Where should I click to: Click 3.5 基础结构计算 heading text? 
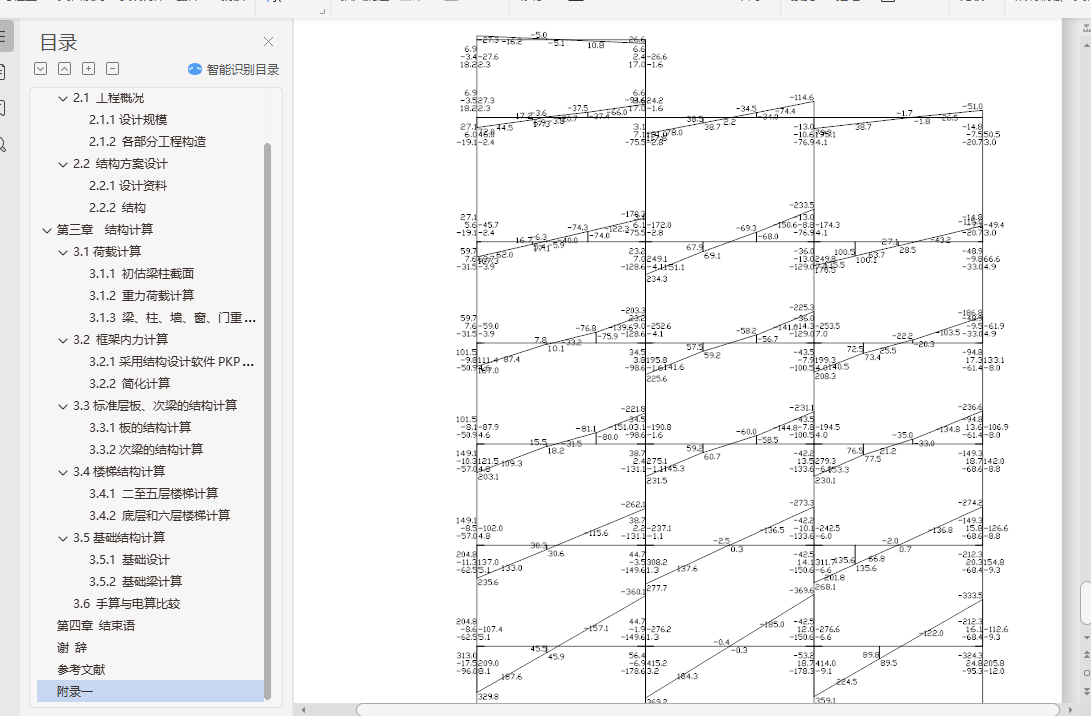pos(119,537)
